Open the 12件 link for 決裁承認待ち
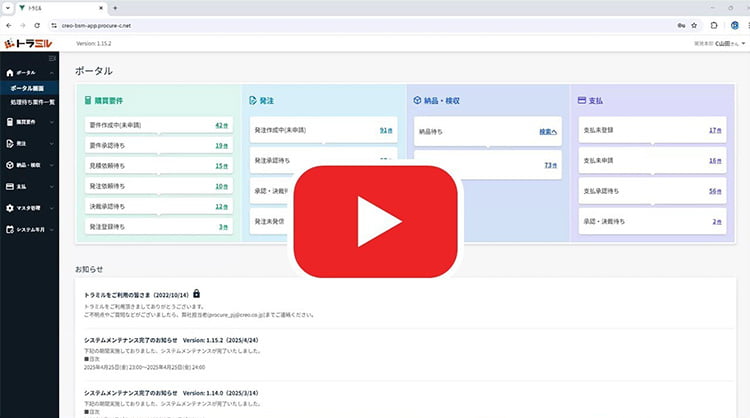This screenshot has width=750, height=418. pyautogui.click(x=221, y=207)
